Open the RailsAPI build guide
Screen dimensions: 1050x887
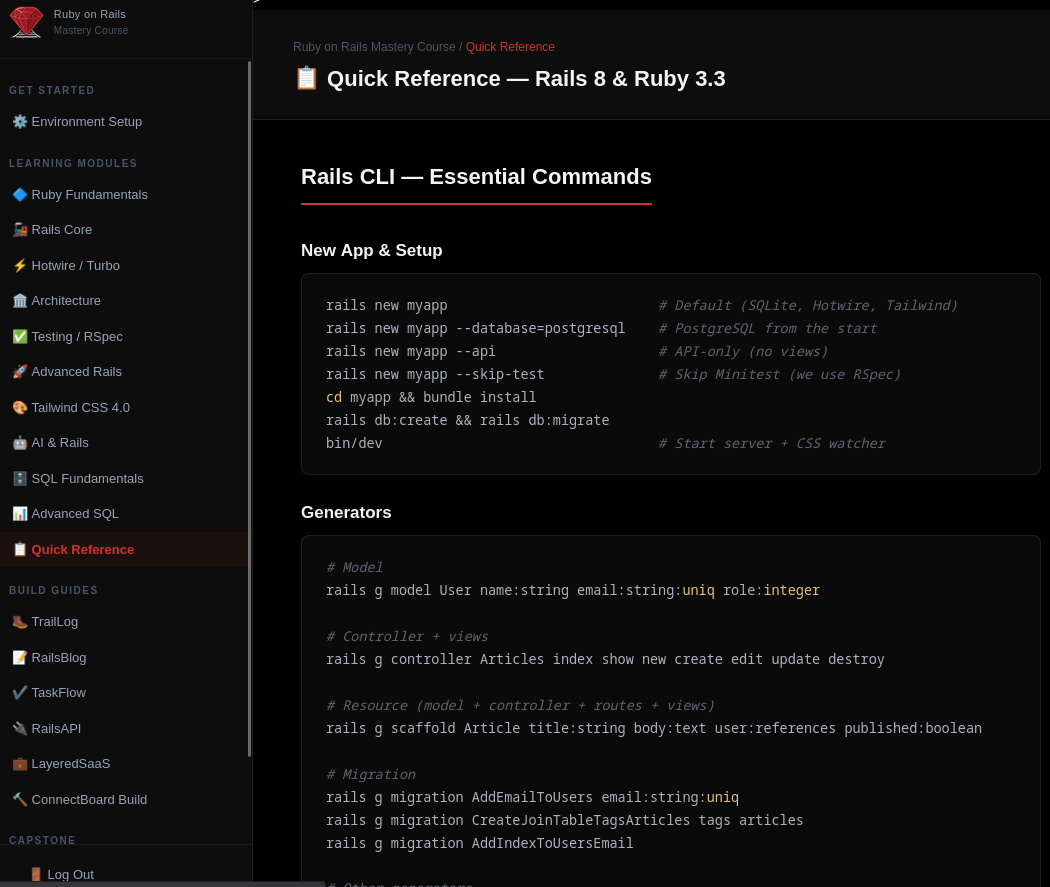(124, 728)
